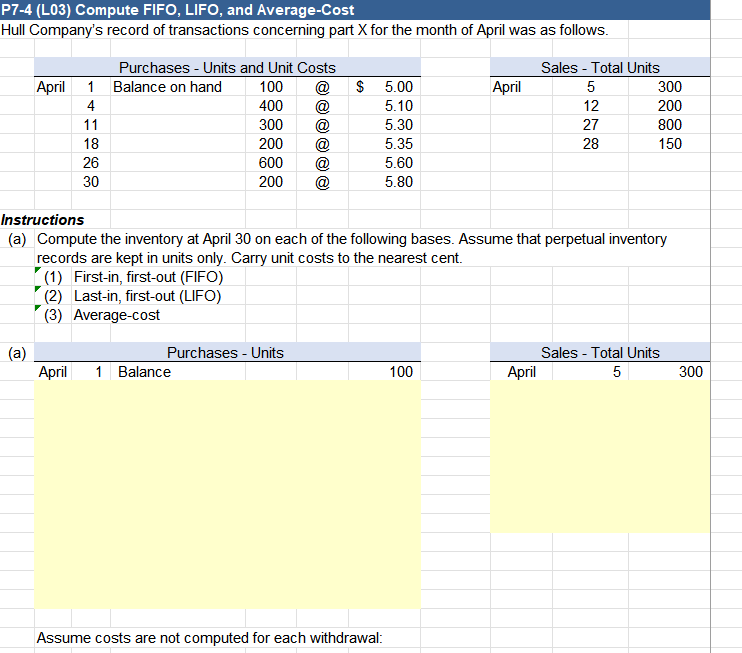The image size is (742, 653).
Task: Select sales date 27 cell
Action: point(591,125)
